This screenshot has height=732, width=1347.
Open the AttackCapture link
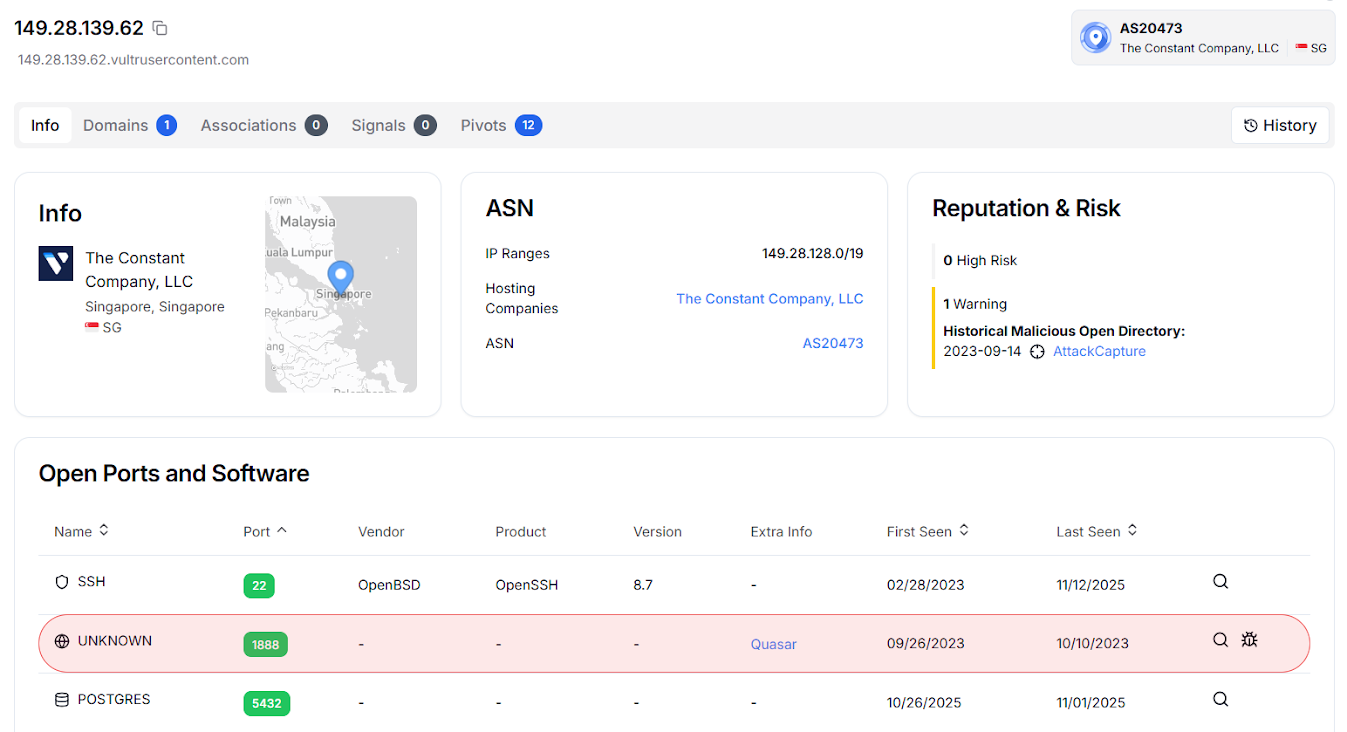pos(1099,351)
